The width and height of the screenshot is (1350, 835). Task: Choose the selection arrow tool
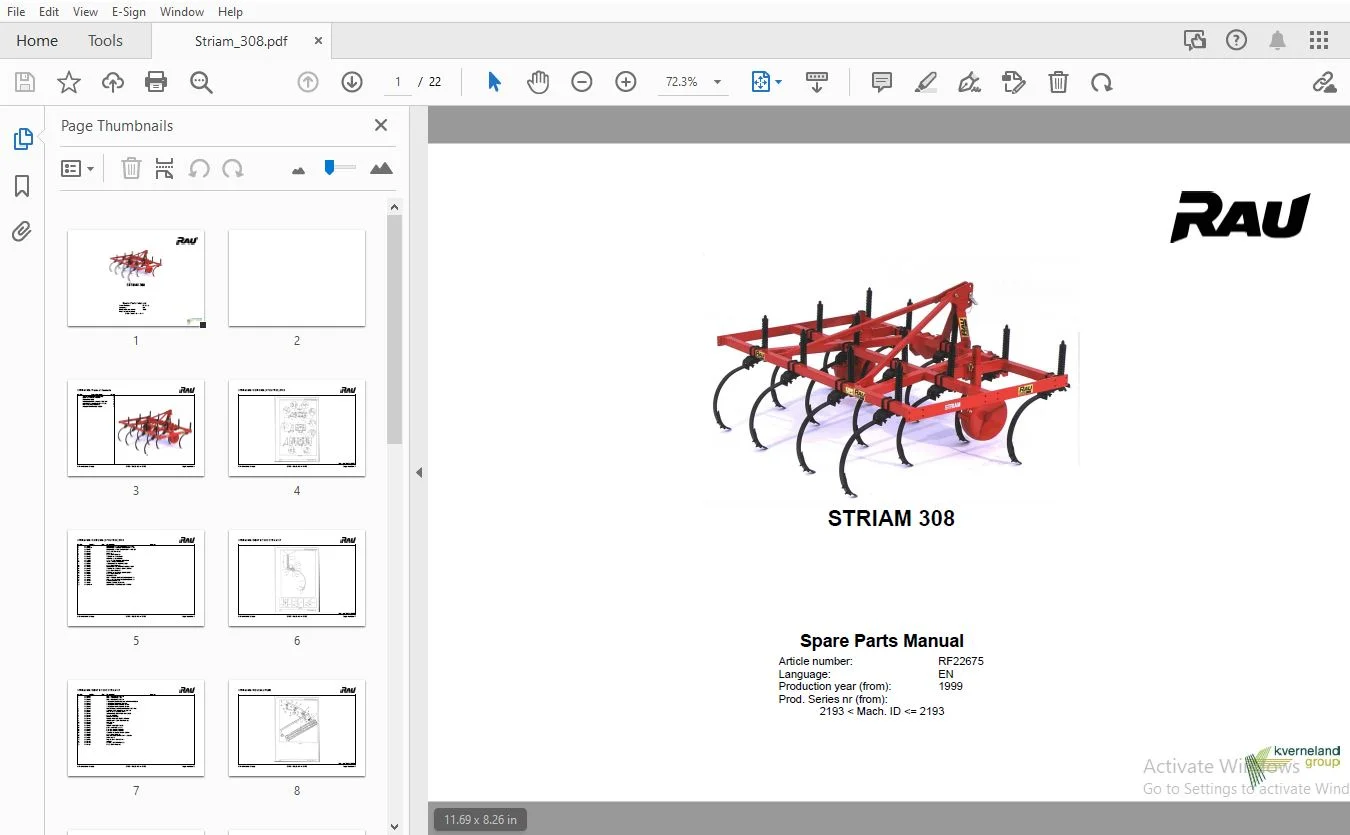[494, 82]
